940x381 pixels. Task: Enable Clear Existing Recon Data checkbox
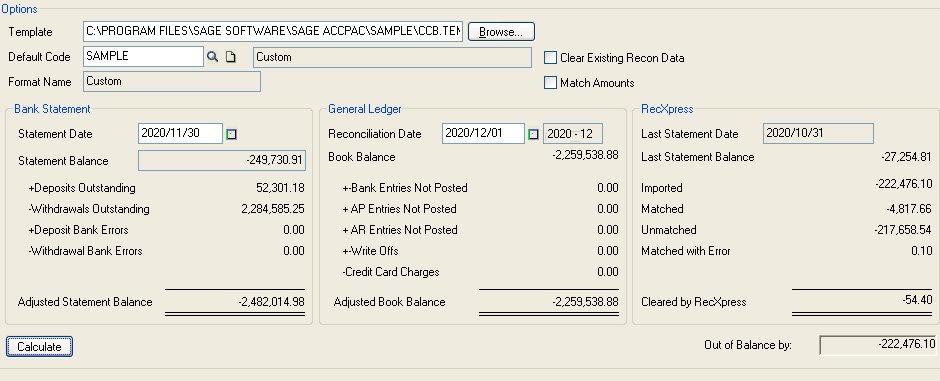[550, 58]
